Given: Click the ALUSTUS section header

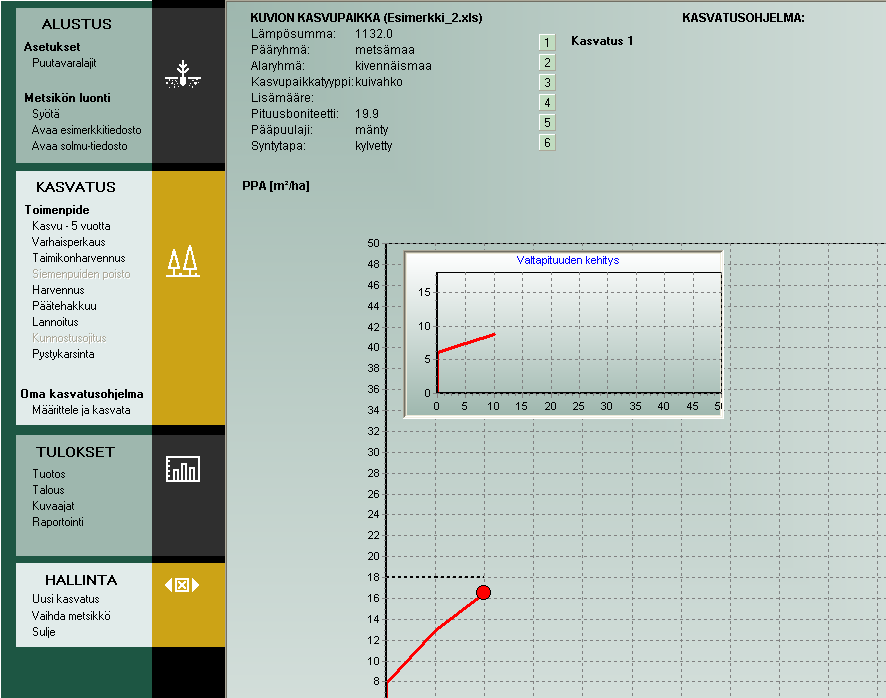Looking at the screenshot, I should click(76, 24).
